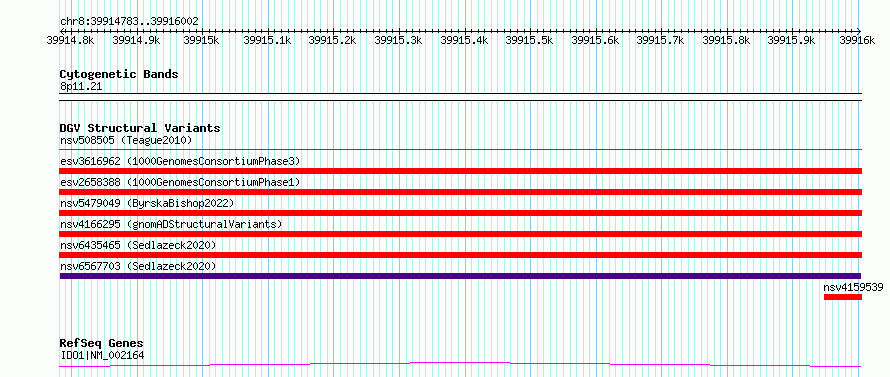The image size is (890, 377).
Task: Click the red bar for nsv6435465
Action: [460, 255]
